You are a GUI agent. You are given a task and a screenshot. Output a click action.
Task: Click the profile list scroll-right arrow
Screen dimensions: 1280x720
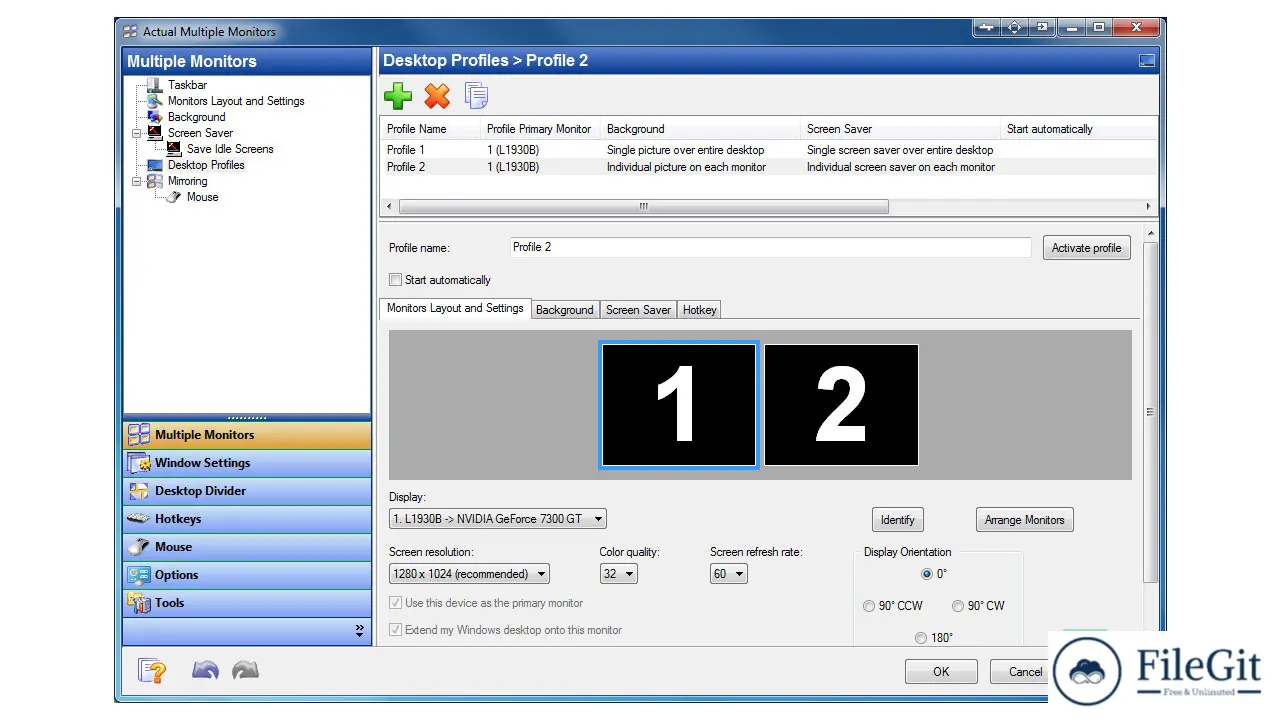1148,207
